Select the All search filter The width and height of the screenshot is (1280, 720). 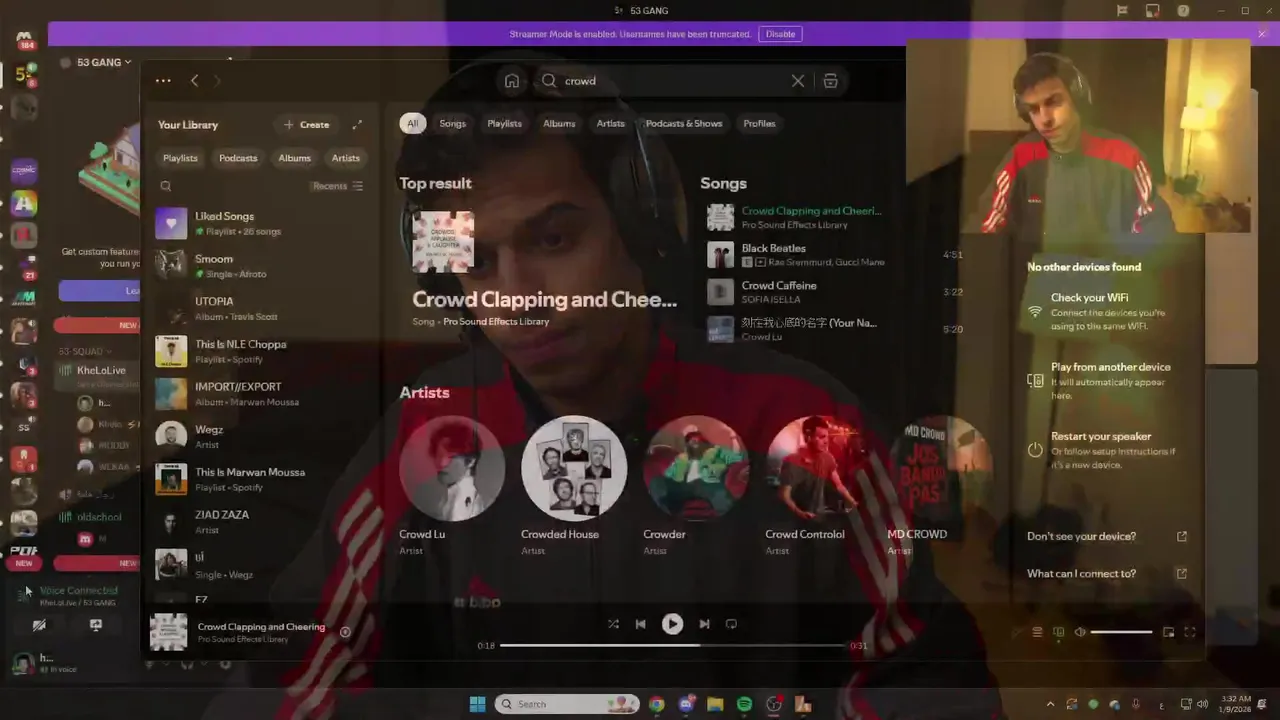tap(412, 124)
